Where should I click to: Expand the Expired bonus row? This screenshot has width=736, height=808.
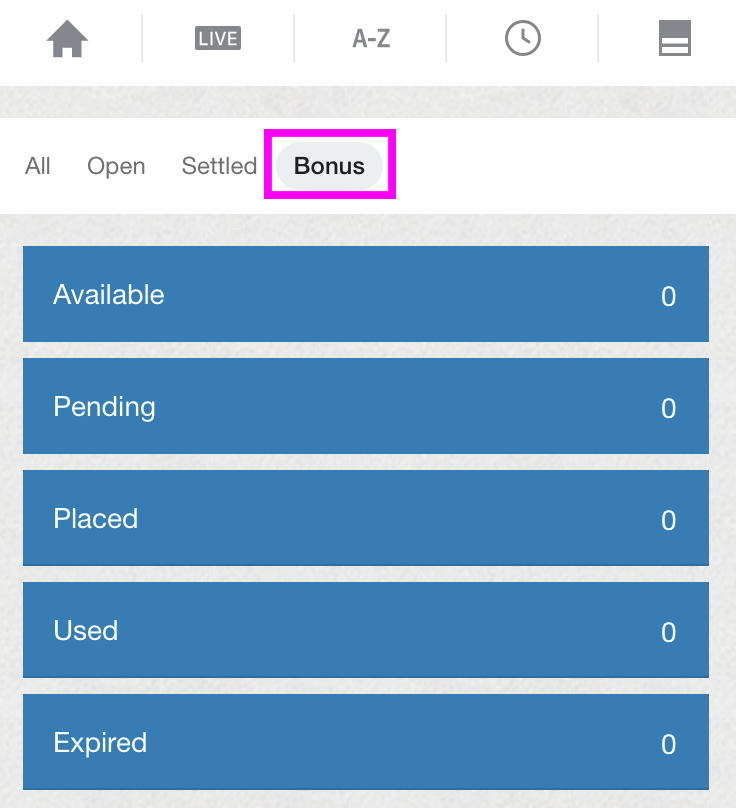click(x=366, y=742)
